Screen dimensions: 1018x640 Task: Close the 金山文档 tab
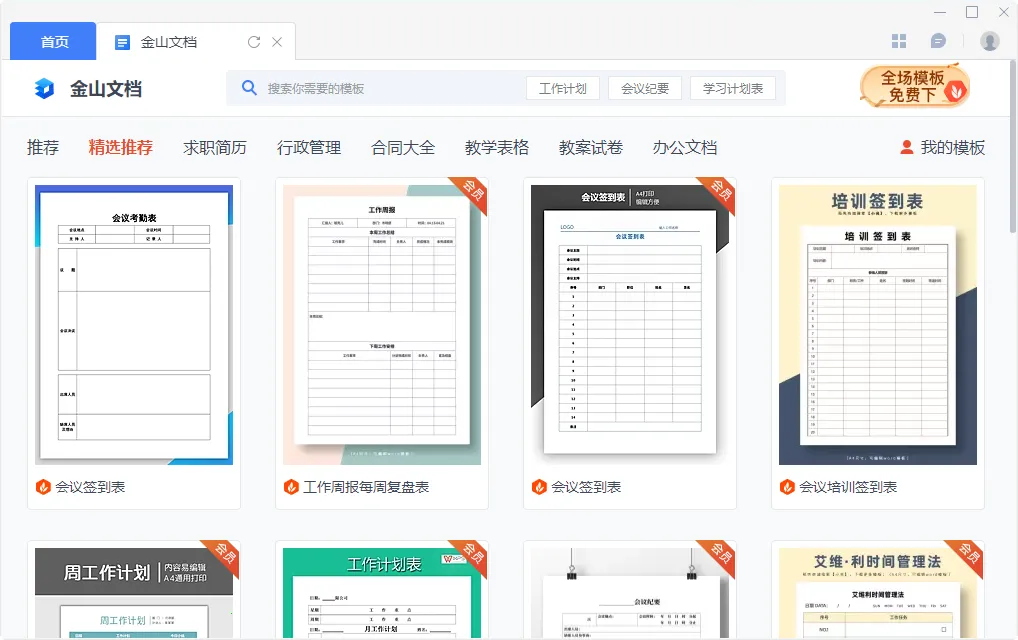click(x=277, y=42)
